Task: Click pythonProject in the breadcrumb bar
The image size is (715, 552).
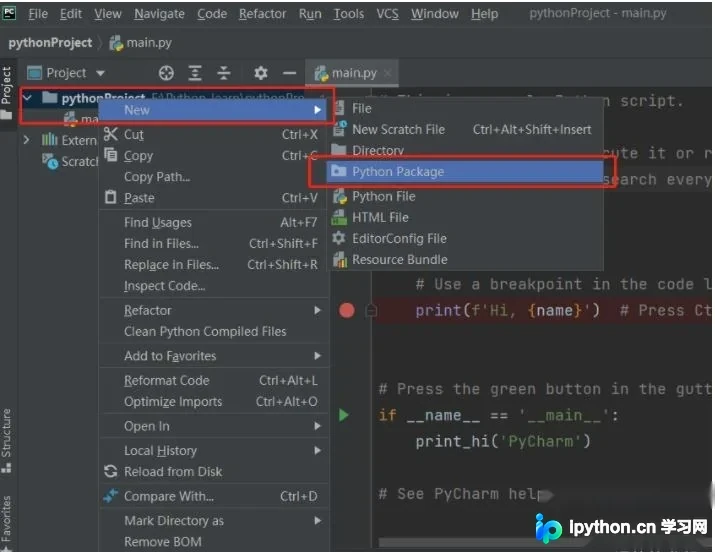Action: (50, 42)
